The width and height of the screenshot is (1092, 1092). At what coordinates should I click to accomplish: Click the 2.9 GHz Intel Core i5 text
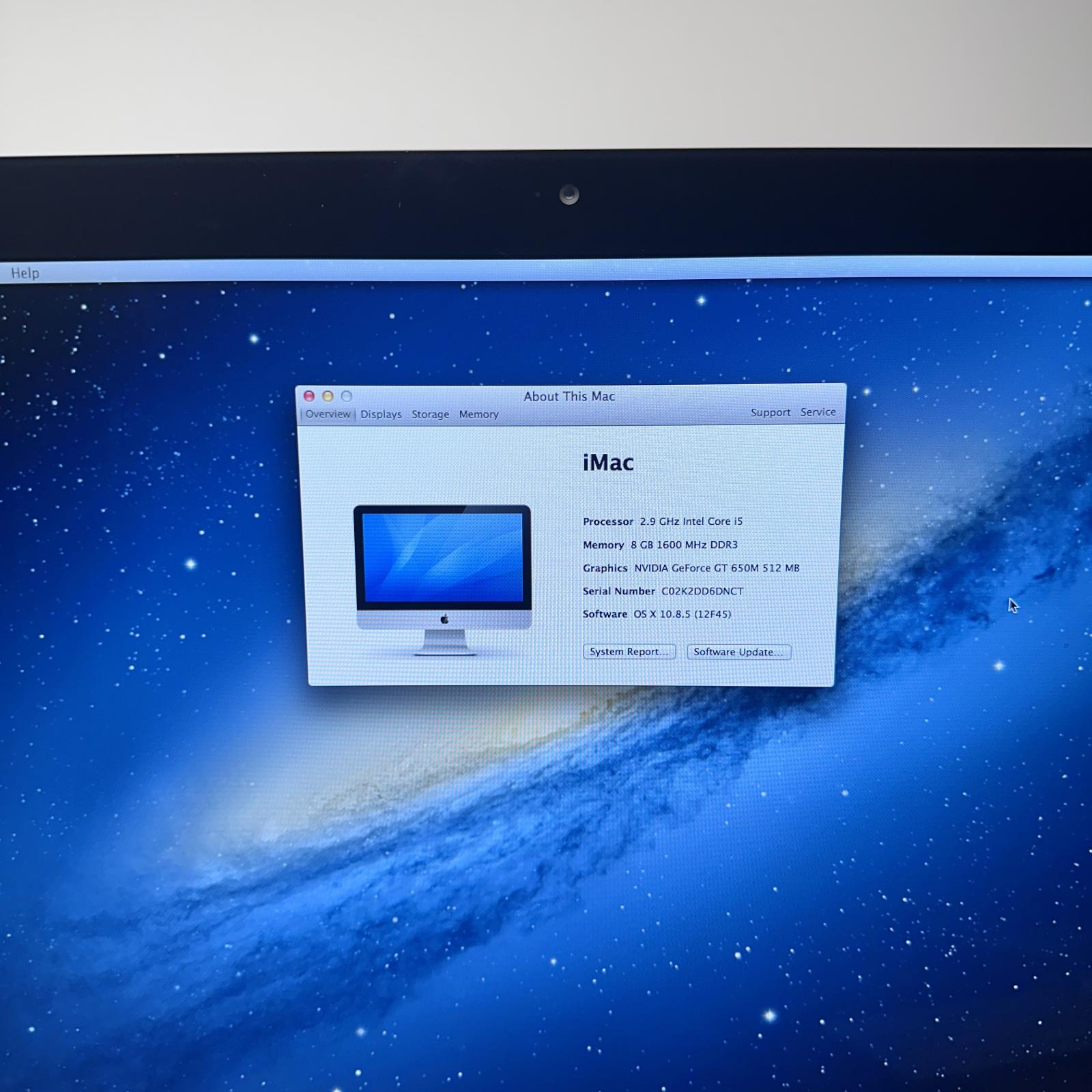[691, 521]
